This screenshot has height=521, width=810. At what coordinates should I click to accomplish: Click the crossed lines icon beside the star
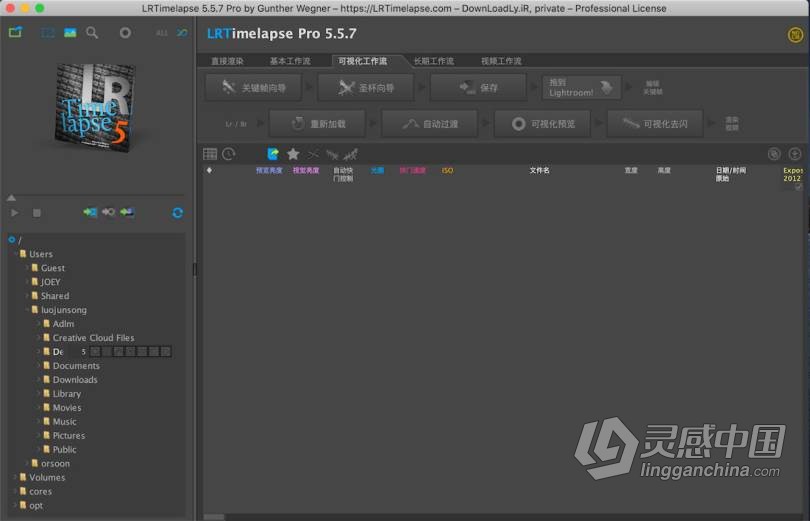(x=313, y=154)
